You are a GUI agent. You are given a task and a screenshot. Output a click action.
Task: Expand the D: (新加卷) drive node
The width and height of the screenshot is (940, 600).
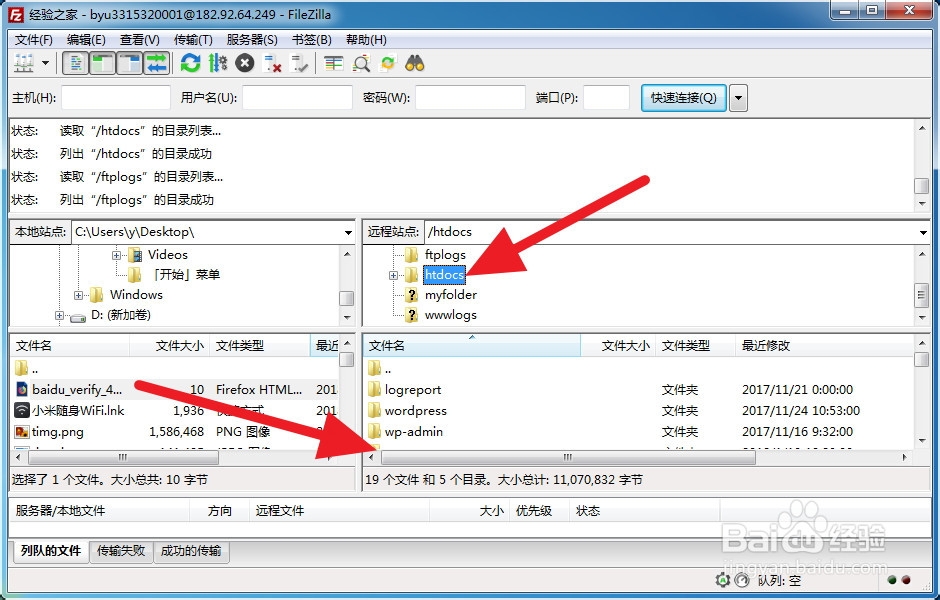coord(59,315)
